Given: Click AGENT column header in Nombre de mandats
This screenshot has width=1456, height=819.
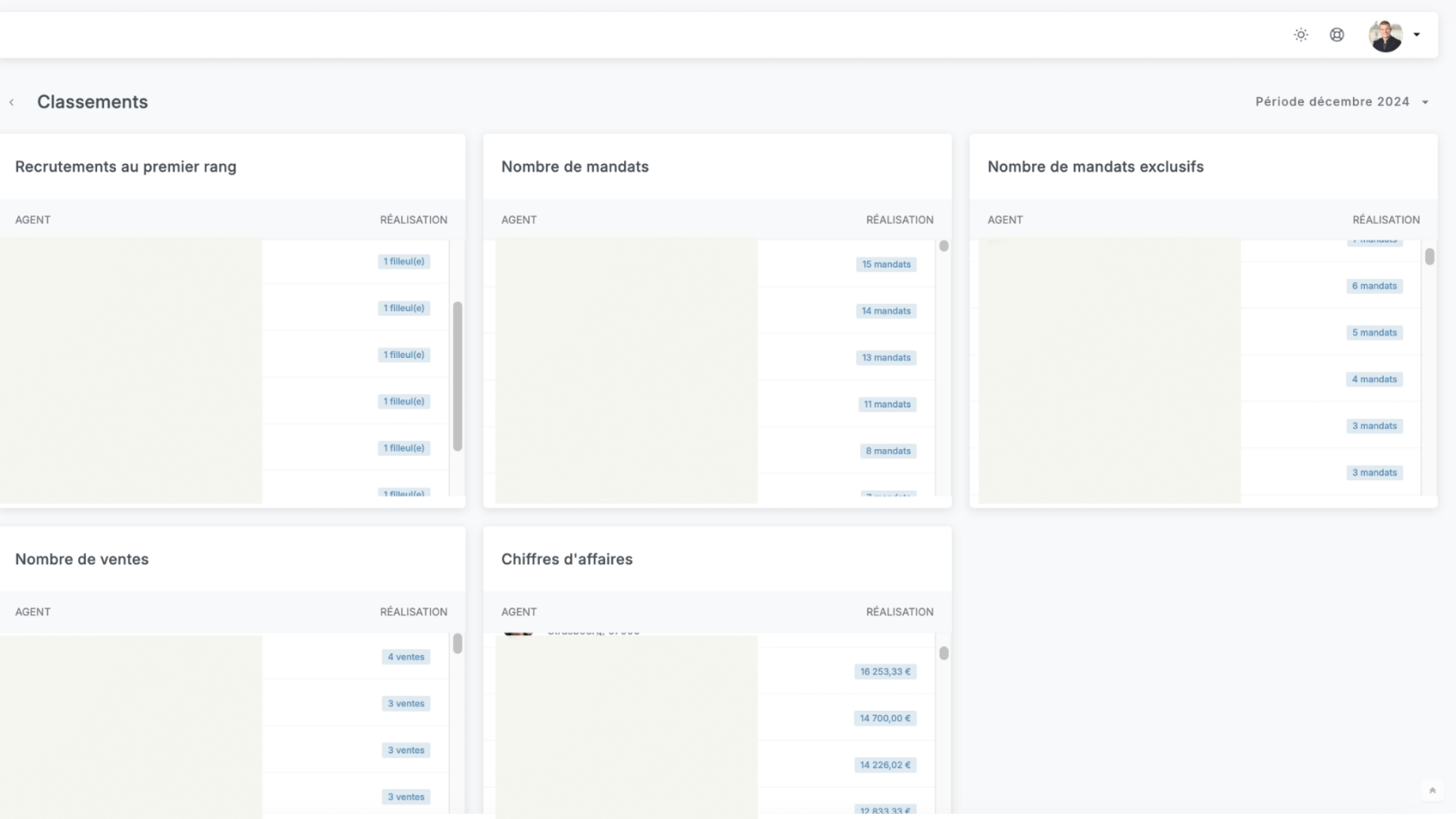Looking at the screenshot, I should click(x=519, y=220).
